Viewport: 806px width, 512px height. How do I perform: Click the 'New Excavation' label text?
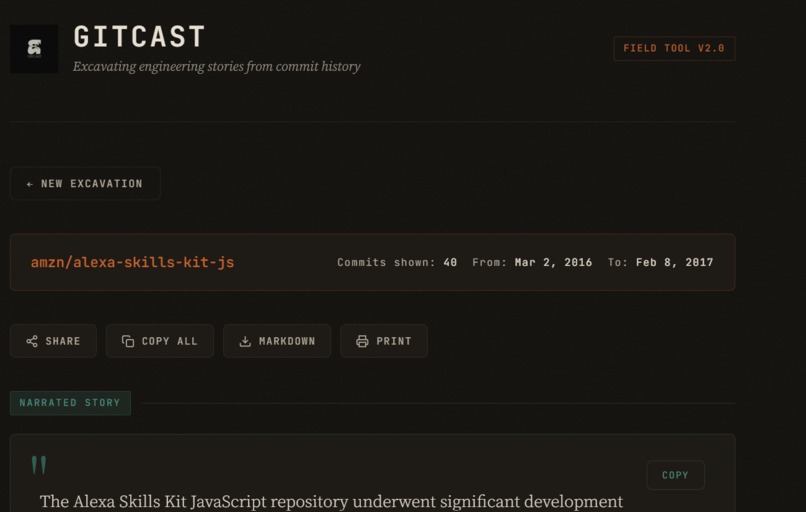92,184
